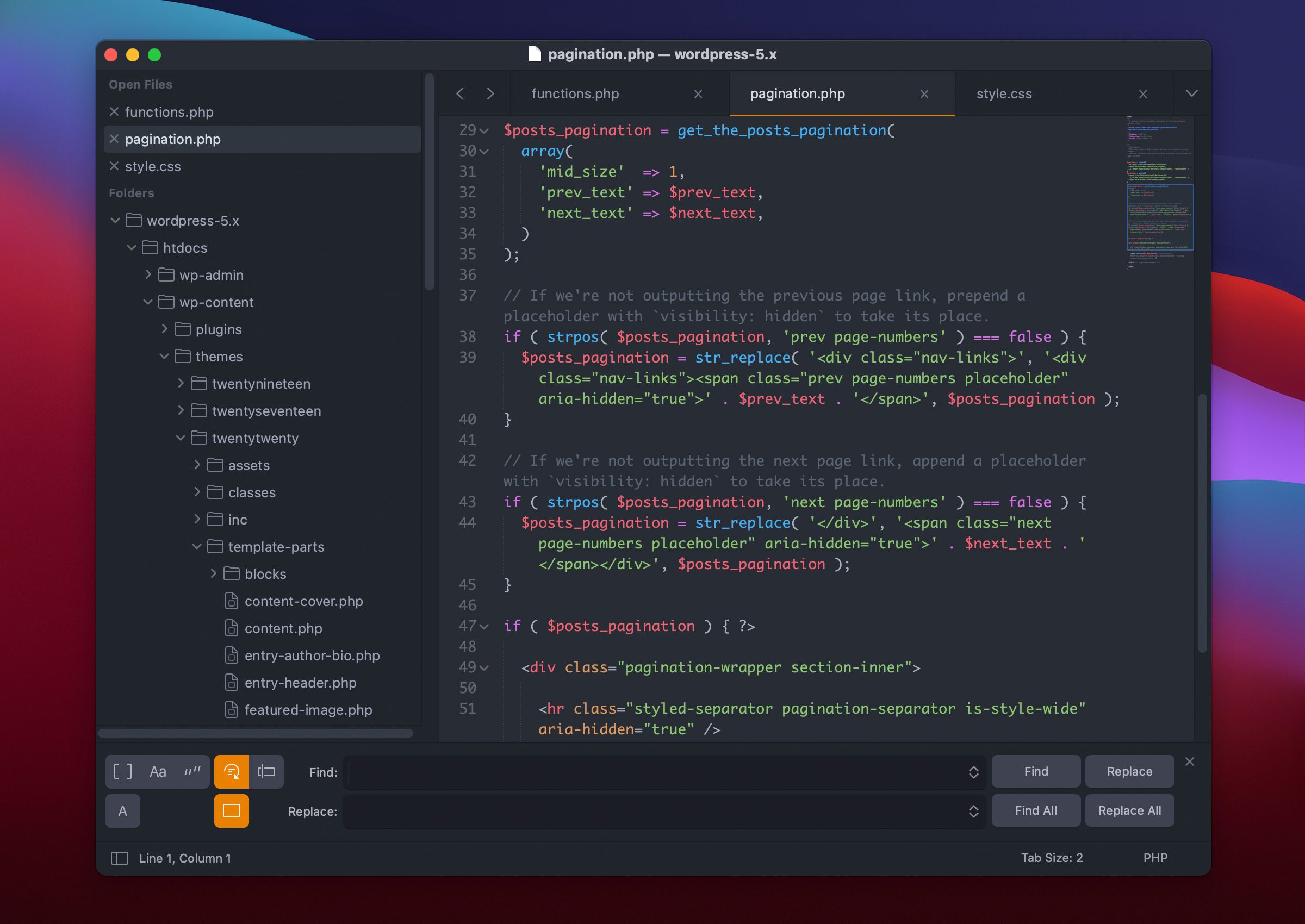Fold code at line 47
This screenshot has height=924, width=1305.
point(484,627)
